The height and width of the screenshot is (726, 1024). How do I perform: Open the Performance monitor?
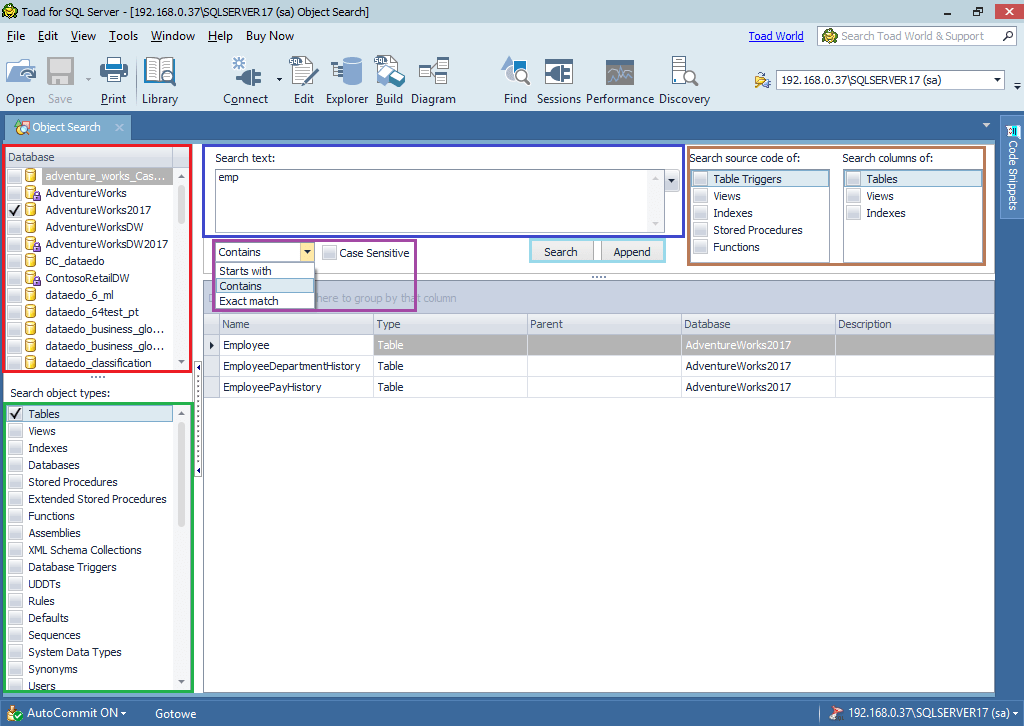coord(620,80)
